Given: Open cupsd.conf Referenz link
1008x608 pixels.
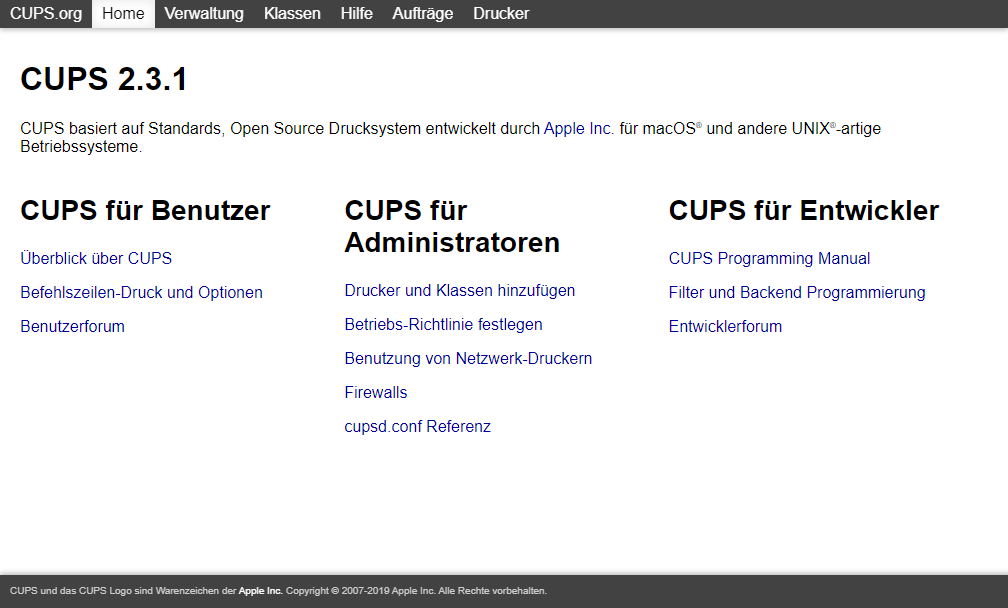Looking at the screenshot, I should [x=417, y=427].
